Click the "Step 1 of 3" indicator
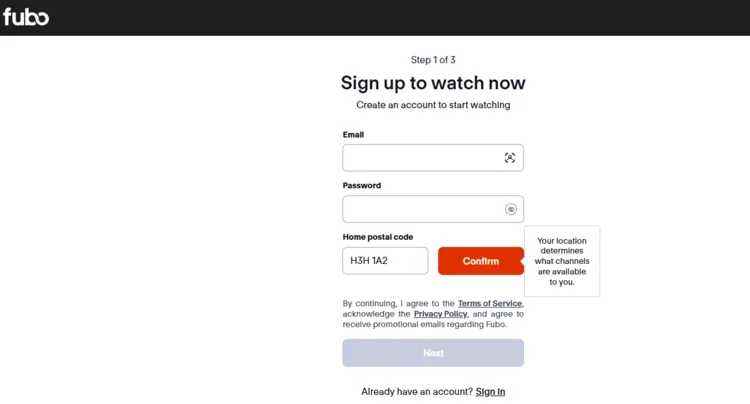The width and height of the screenshot is (750, 404). [433, 60]
